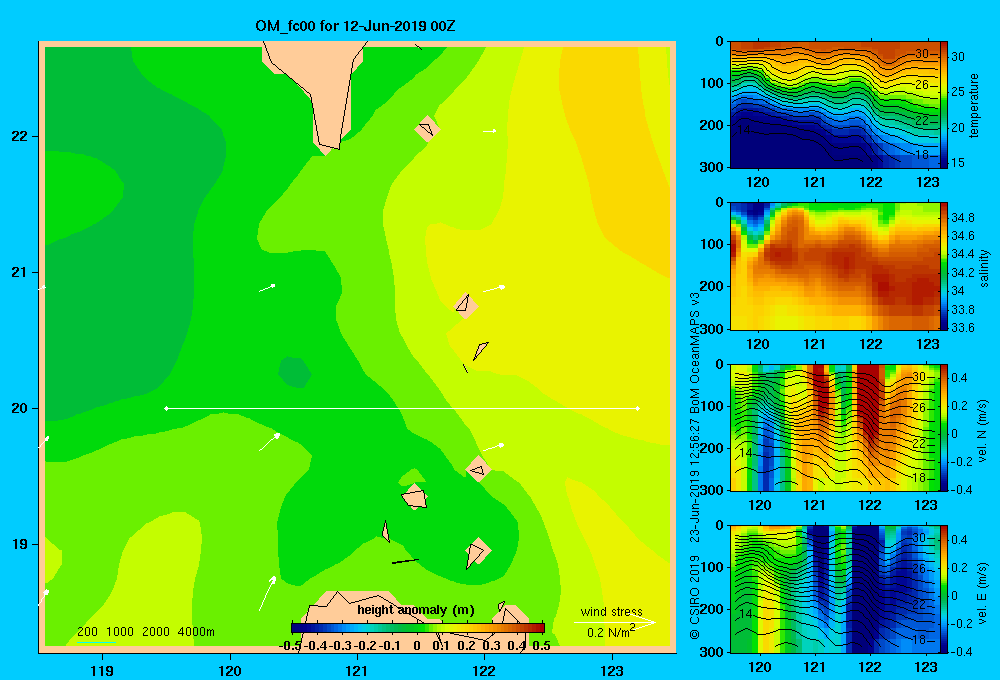Viewport: 1000px width, 680px height.
Task: Click latitude label 20 on main map
Action: click(20, 408)
